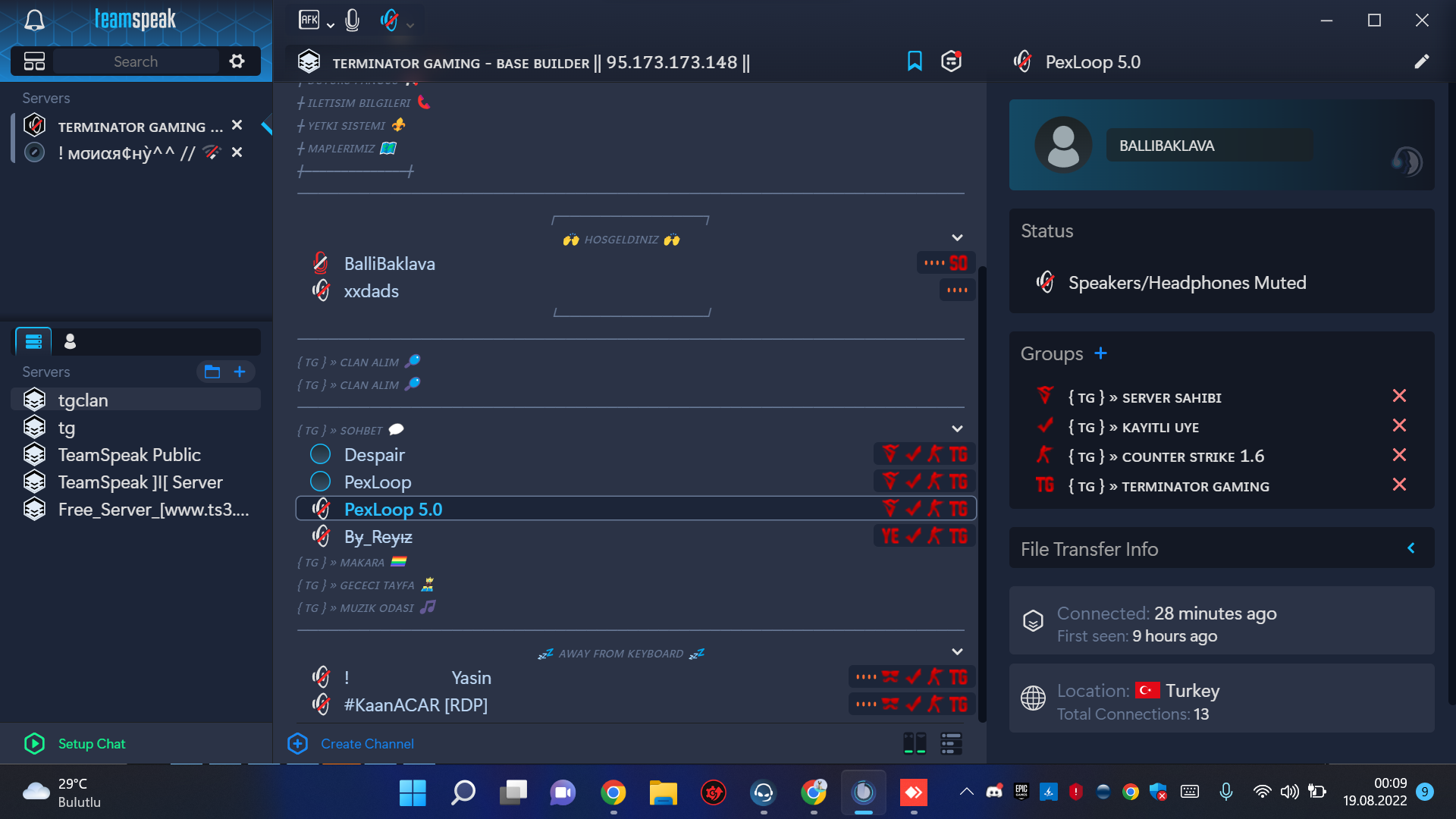
Task: Open the tg server bookmark
Action: (x=136, y=428)
